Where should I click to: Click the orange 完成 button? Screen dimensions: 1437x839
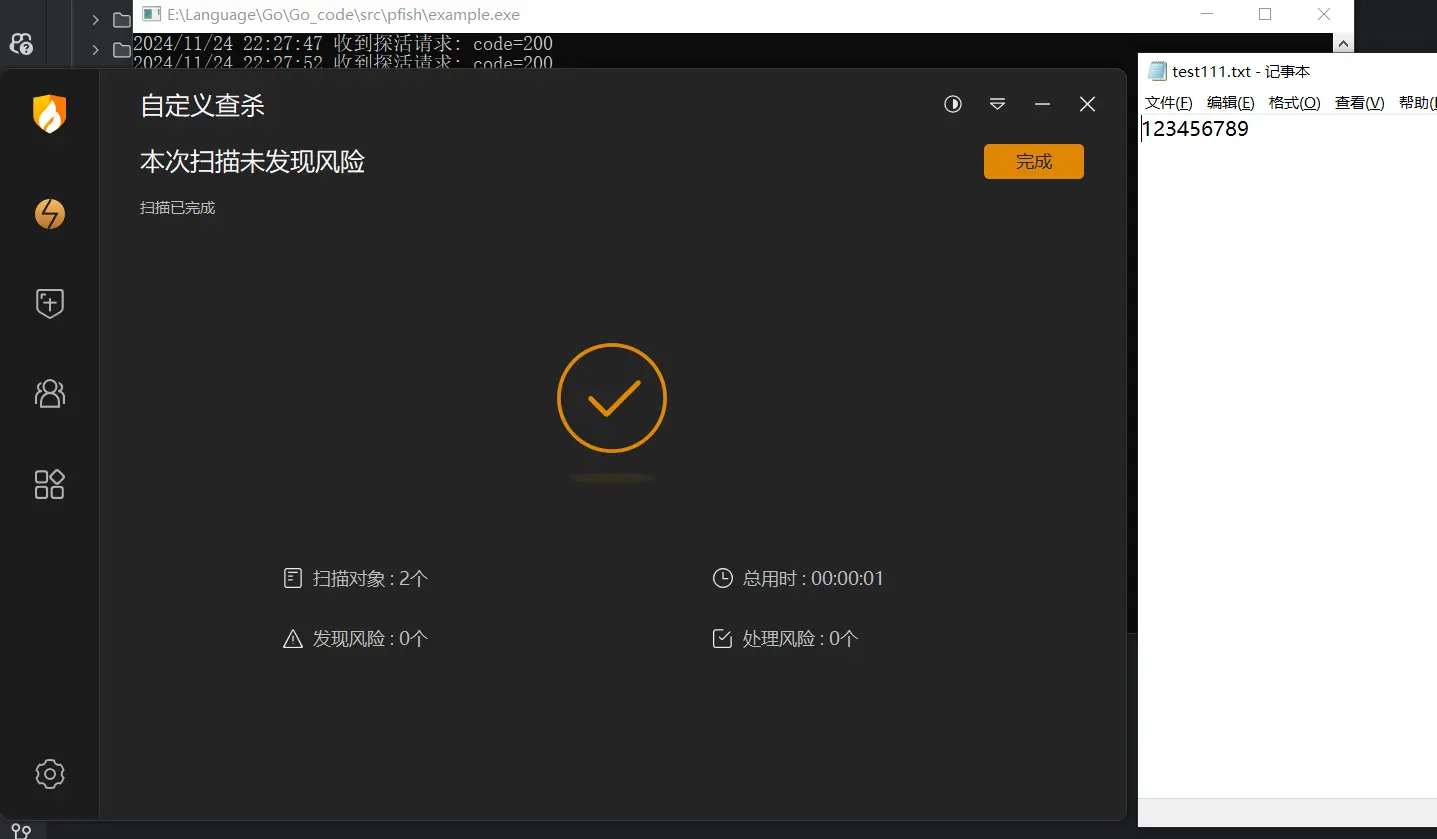pyautogui.click(x=1034, y=162)
